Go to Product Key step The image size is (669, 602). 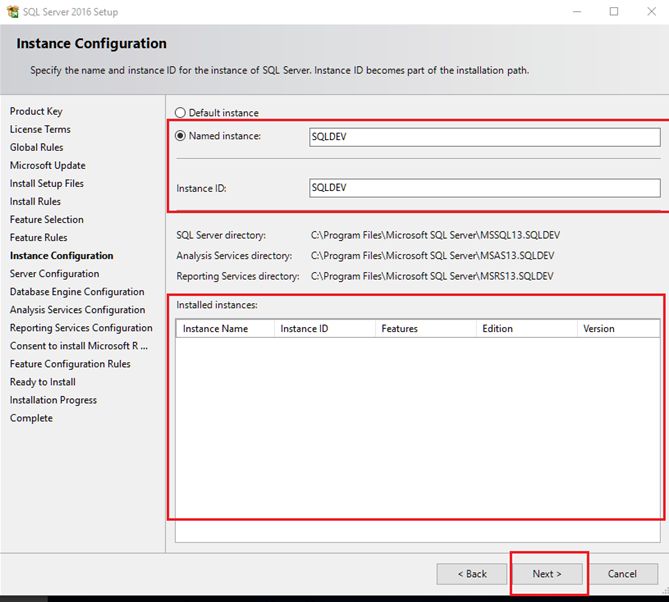[x=36, y=111]
